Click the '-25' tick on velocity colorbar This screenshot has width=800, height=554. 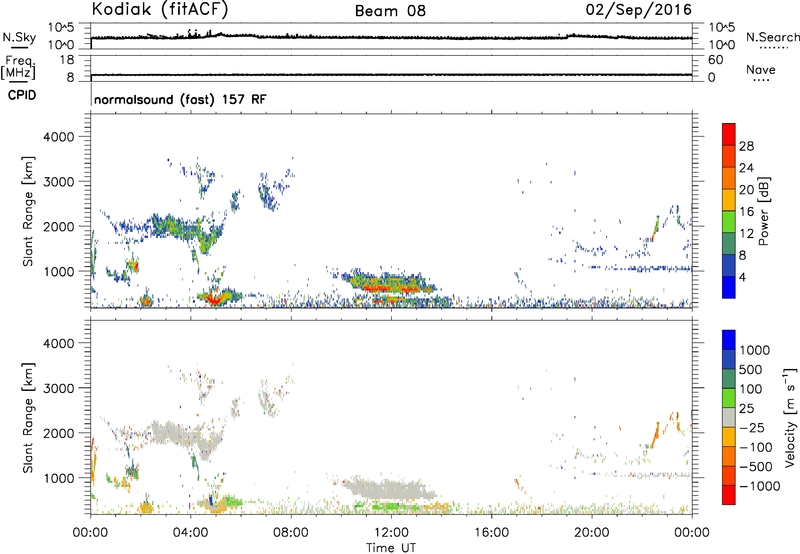(x=752, y=428)
